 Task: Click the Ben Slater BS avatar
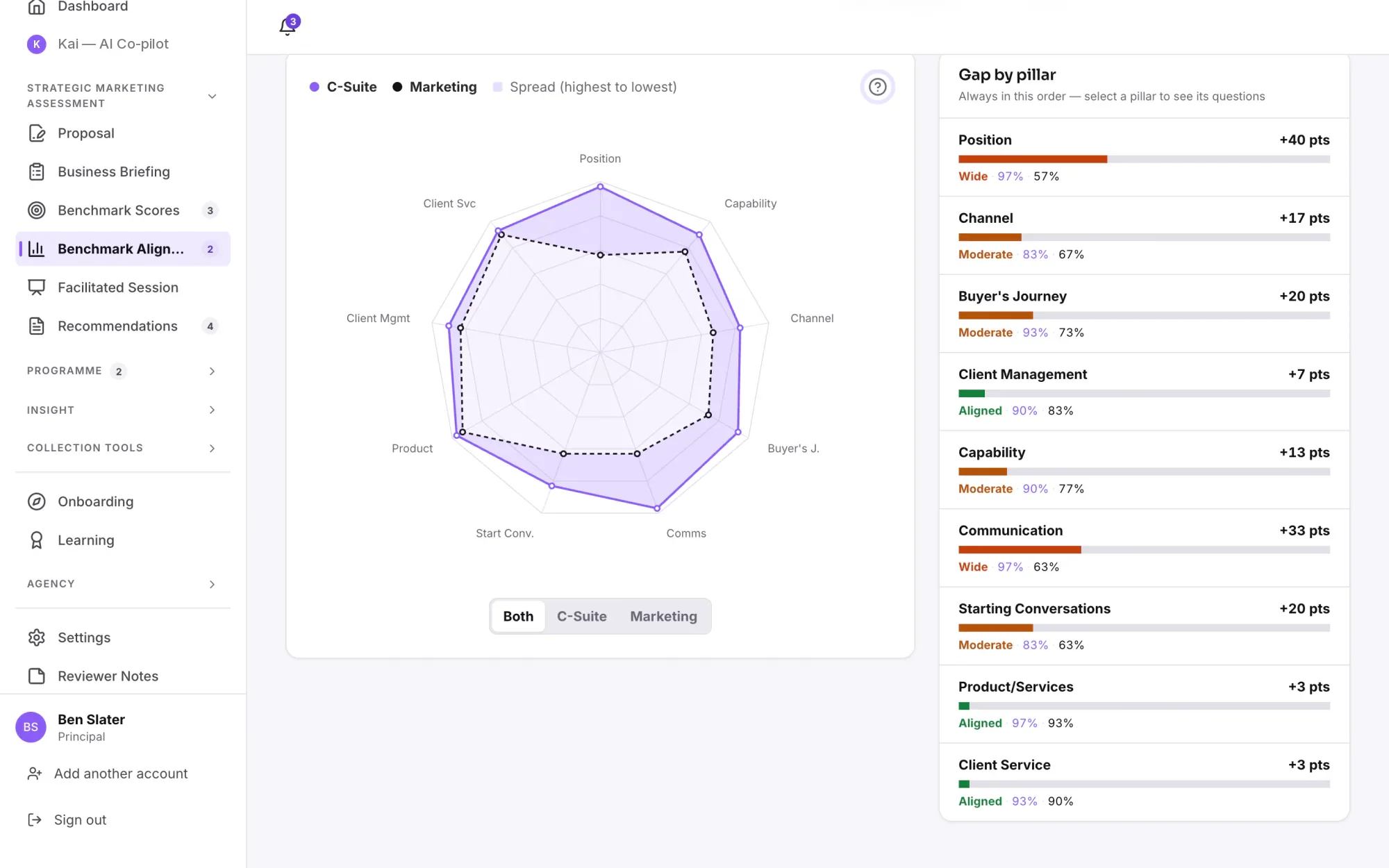tap(31, 727)
